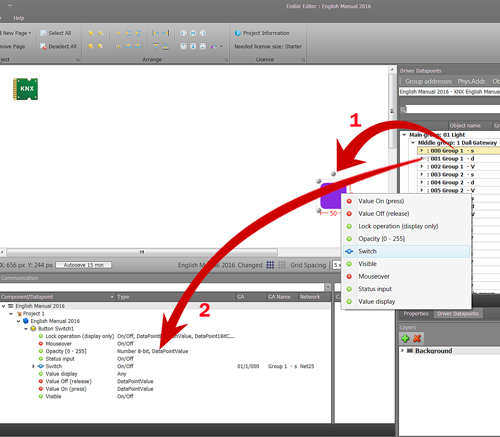Image resolution: width=500 pixels, height=437 pixels.
Task: Enable the blue grid display icon
Action: pos(270,265)
